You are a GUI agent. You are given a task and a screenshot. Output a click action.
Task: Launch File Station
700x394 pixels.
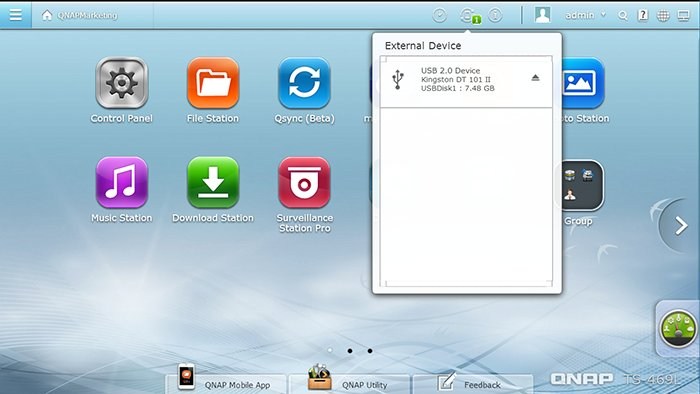[213, 83]
